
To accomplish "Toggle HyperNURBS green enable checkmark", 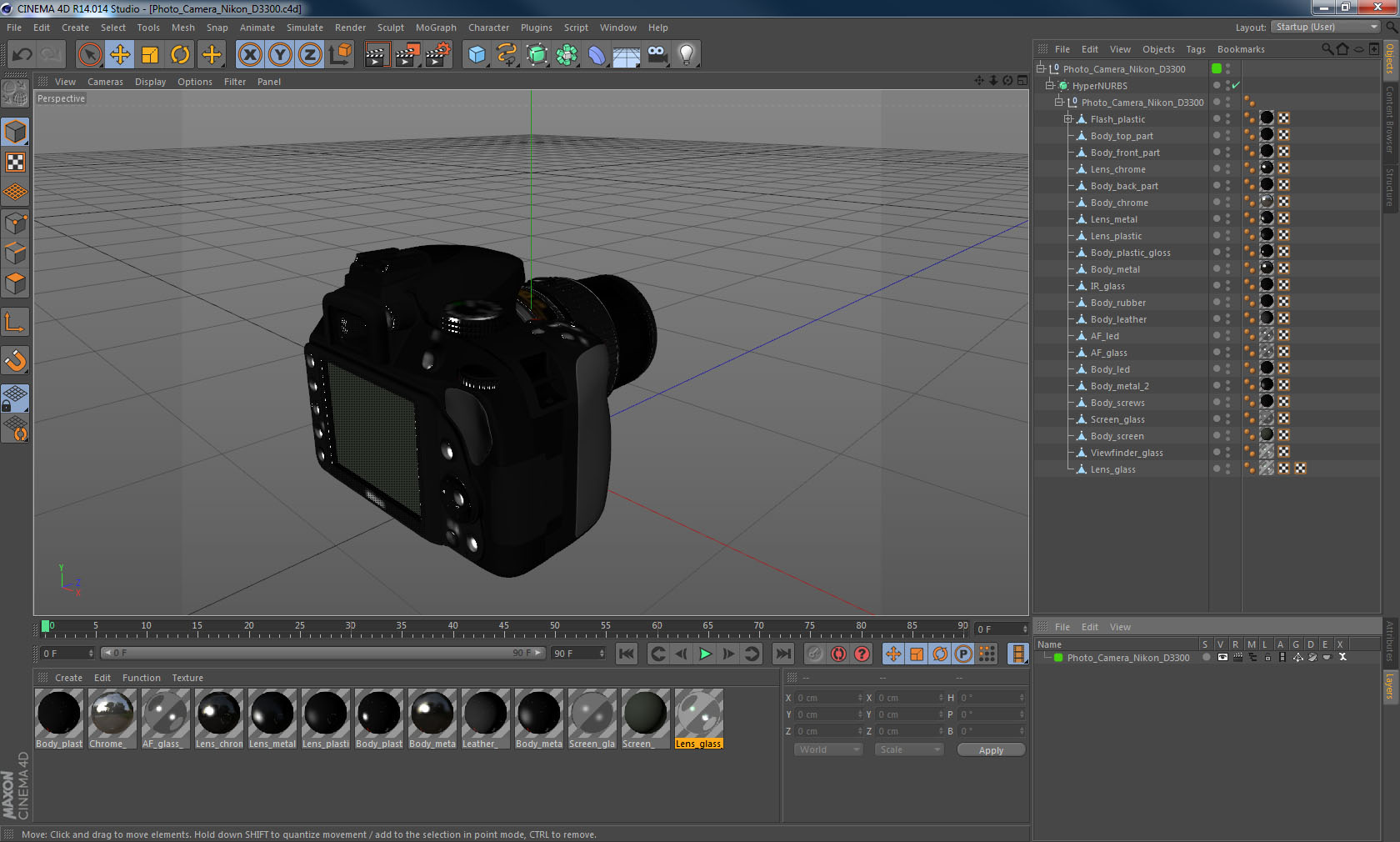I will pyautogui.click(x=1237, y=85).
